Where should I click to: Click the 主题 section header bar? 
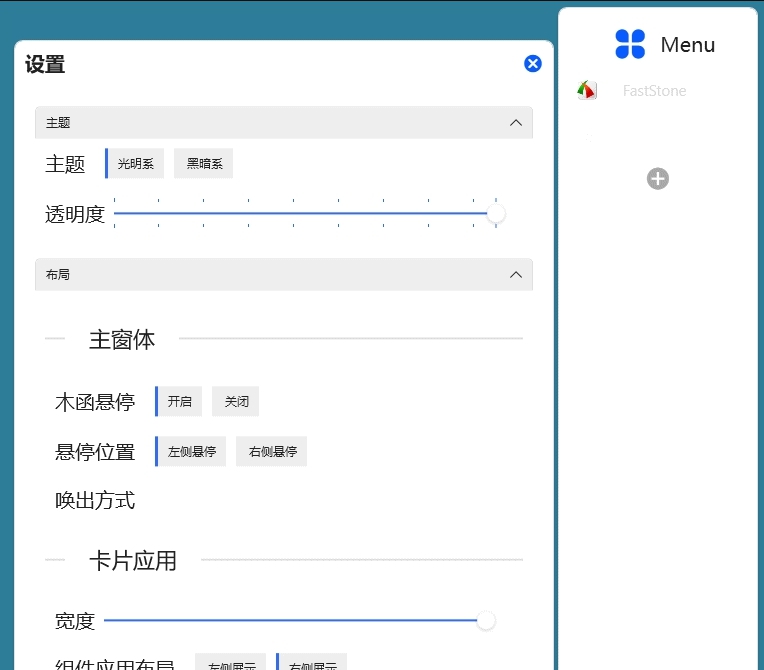click(284, 123)
